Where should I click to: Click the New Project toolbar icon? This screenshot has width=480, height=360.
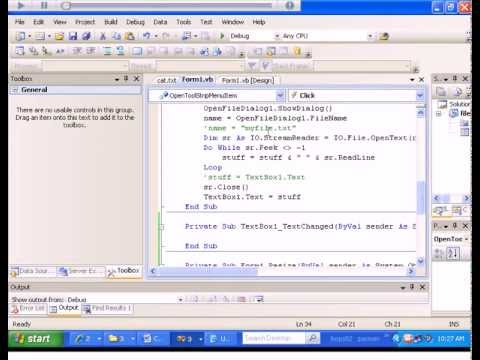(x=20, y=36)
